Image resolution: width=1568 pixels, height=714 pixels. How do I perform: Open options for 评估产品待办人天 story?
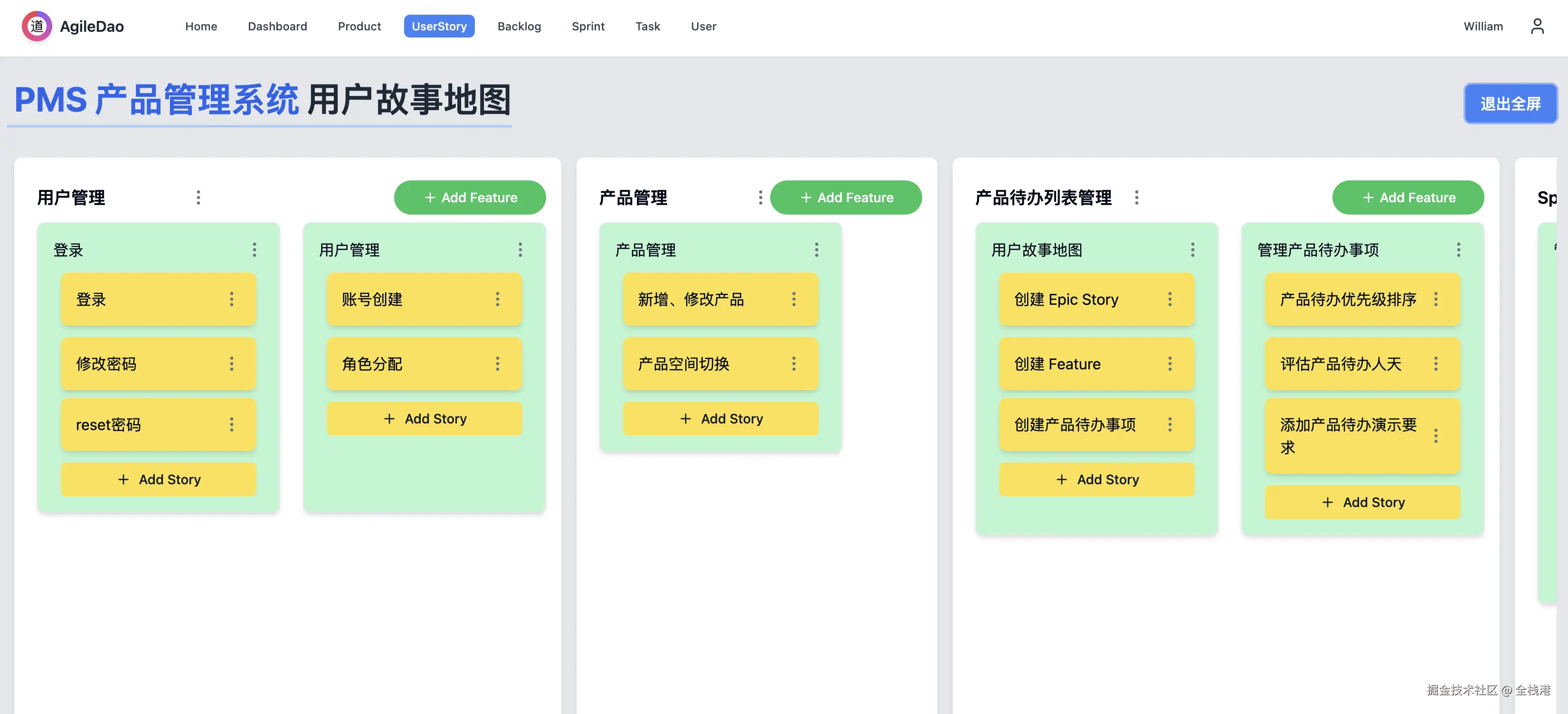(x=1436, y=364)
